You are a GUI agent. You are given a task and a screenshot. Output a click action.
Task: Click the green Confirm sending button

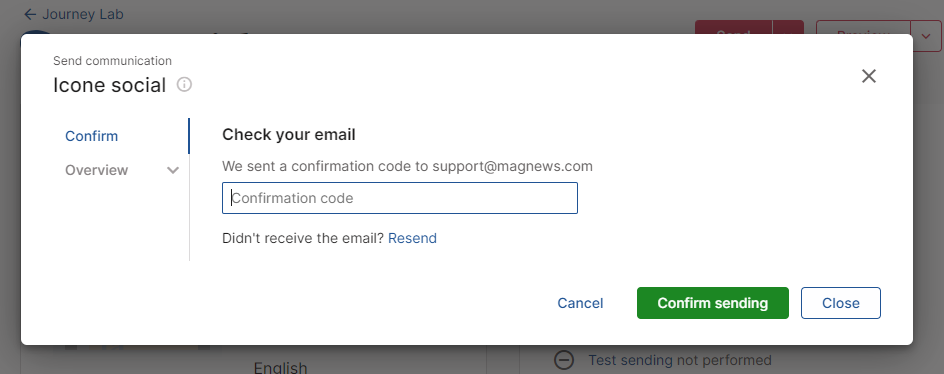[712, 303]
